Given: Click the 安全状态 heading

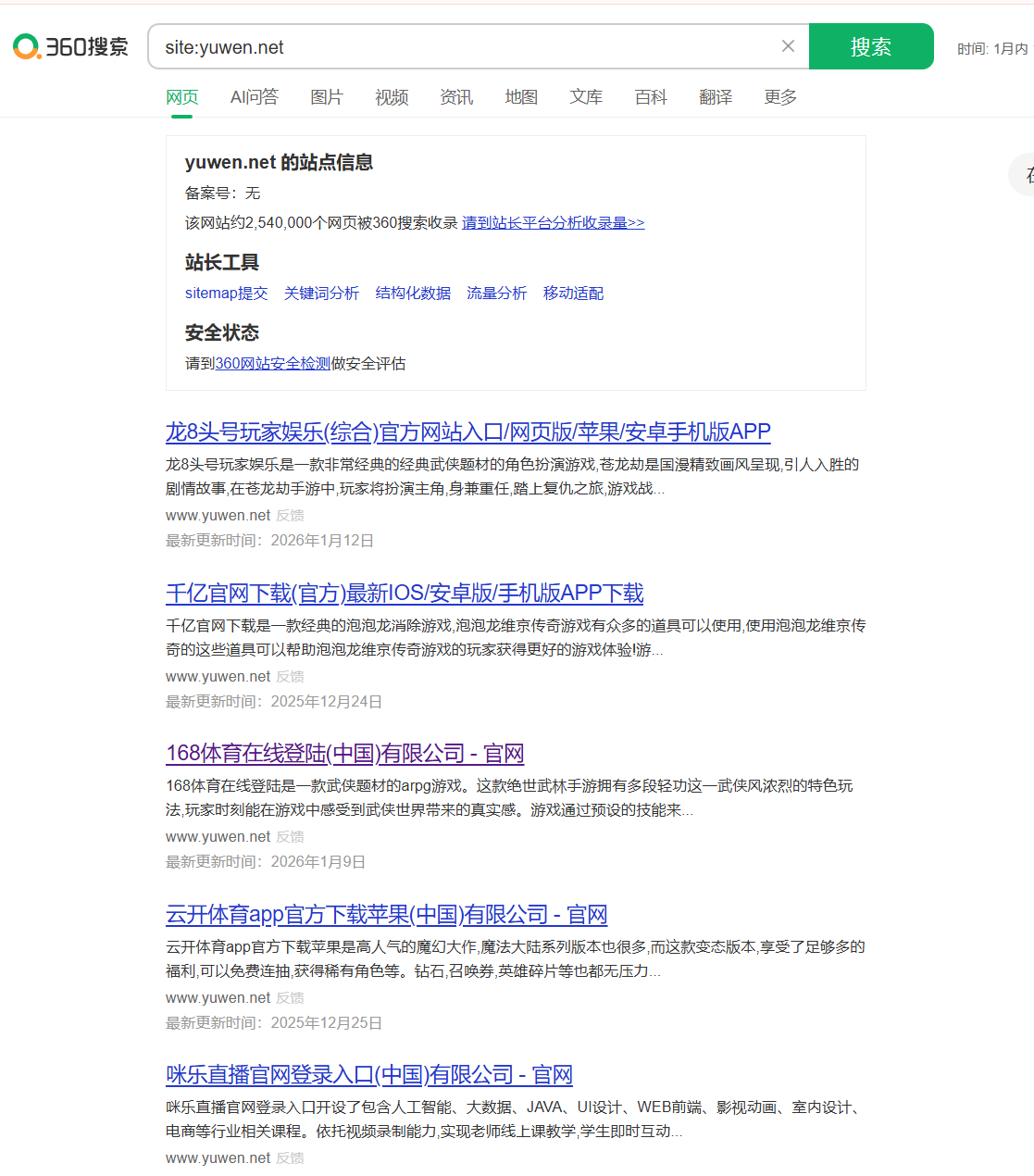Looking at the screenshot, I should pyautogui.click(x=222, y=332).
